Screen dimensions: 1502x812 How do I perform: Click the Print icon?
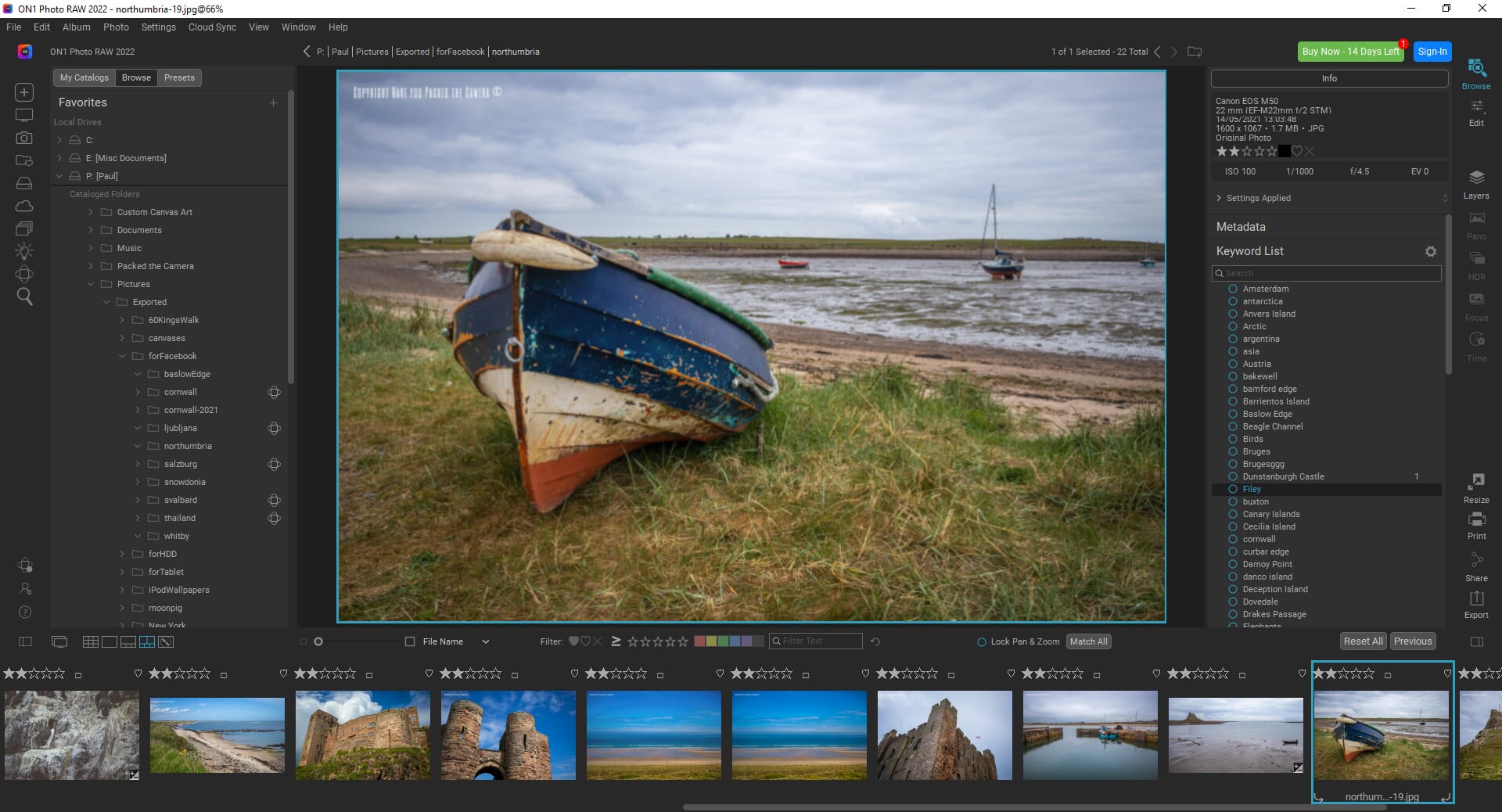point(1476,519)
